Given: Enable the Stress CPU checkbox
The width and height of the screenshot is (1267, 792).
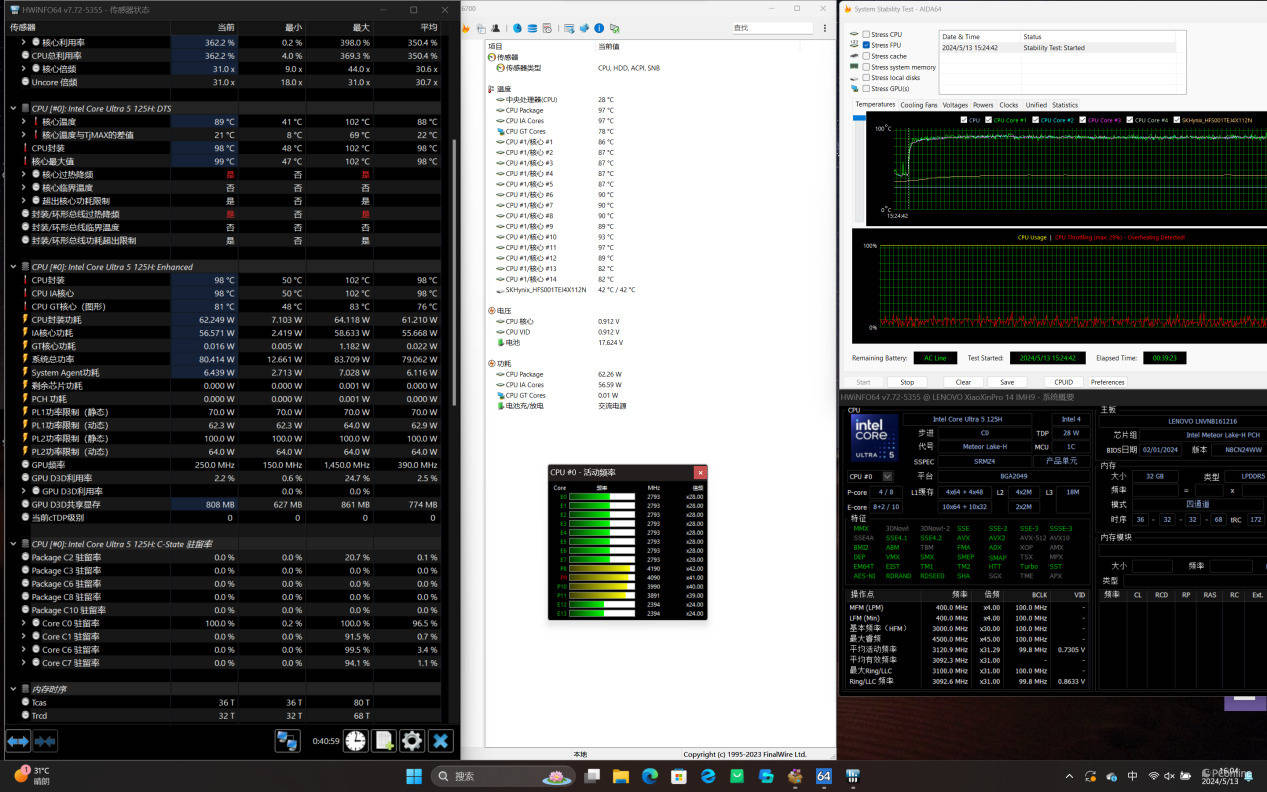Looking at the screenshot, I should (866, 35).
